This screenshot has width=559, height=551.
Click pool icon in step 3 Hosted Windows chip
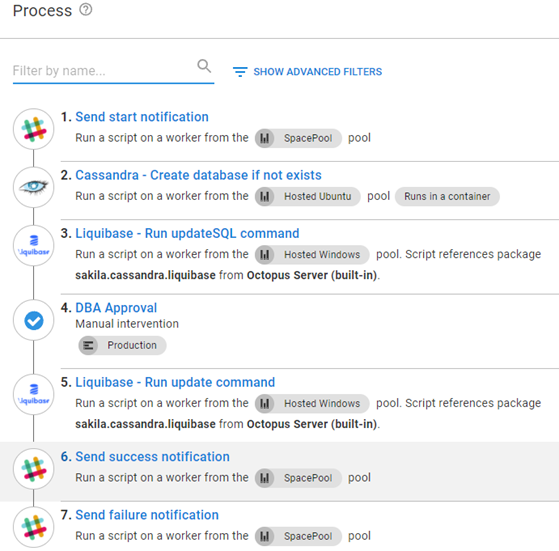tap(265, 254)
